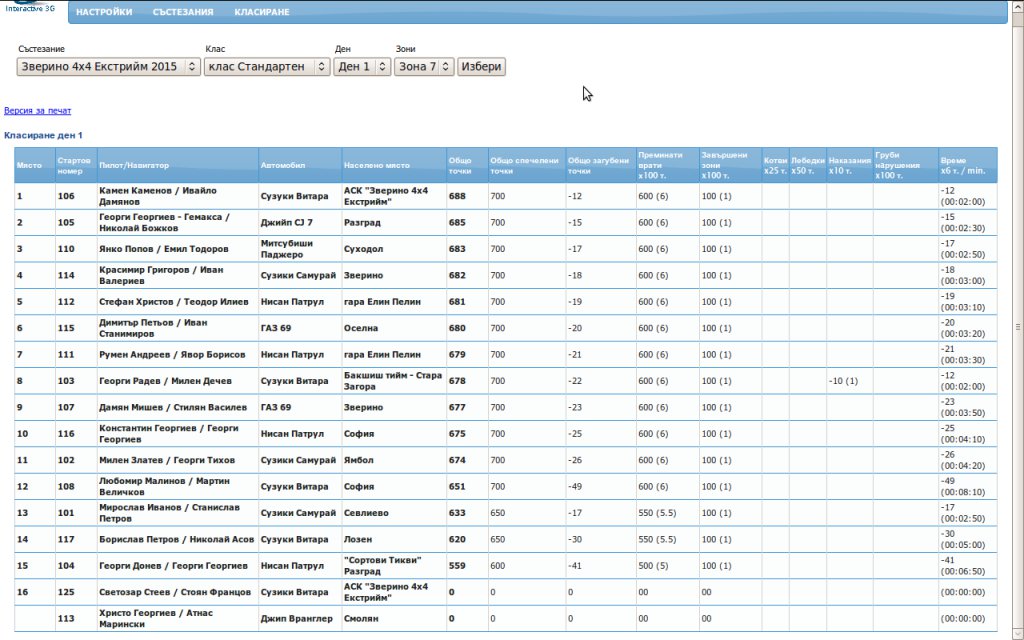Open the Версия за печат link
This screenshot has width=1024, height=640.
click(38, 111)
